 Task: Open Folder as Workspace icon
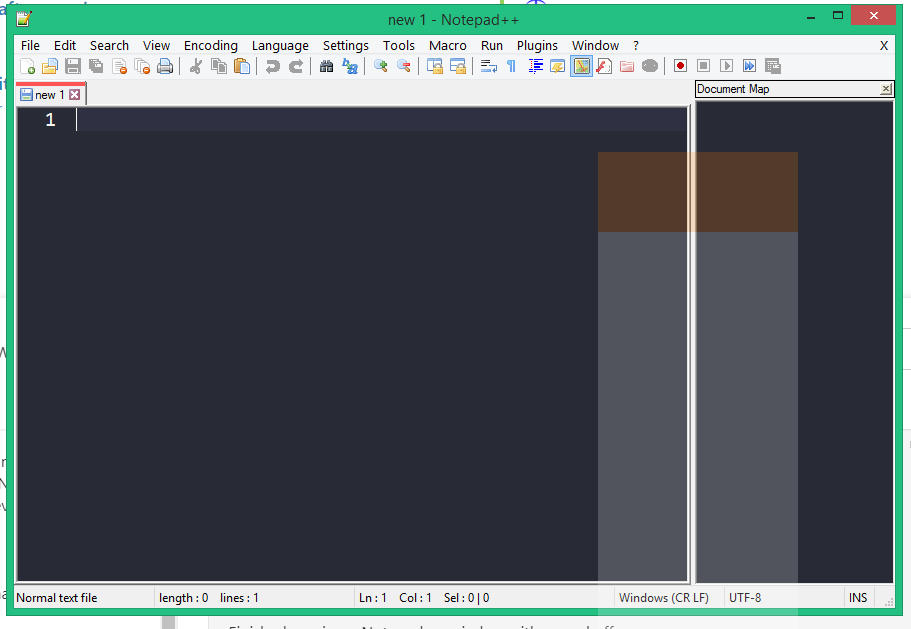point(627,66)
